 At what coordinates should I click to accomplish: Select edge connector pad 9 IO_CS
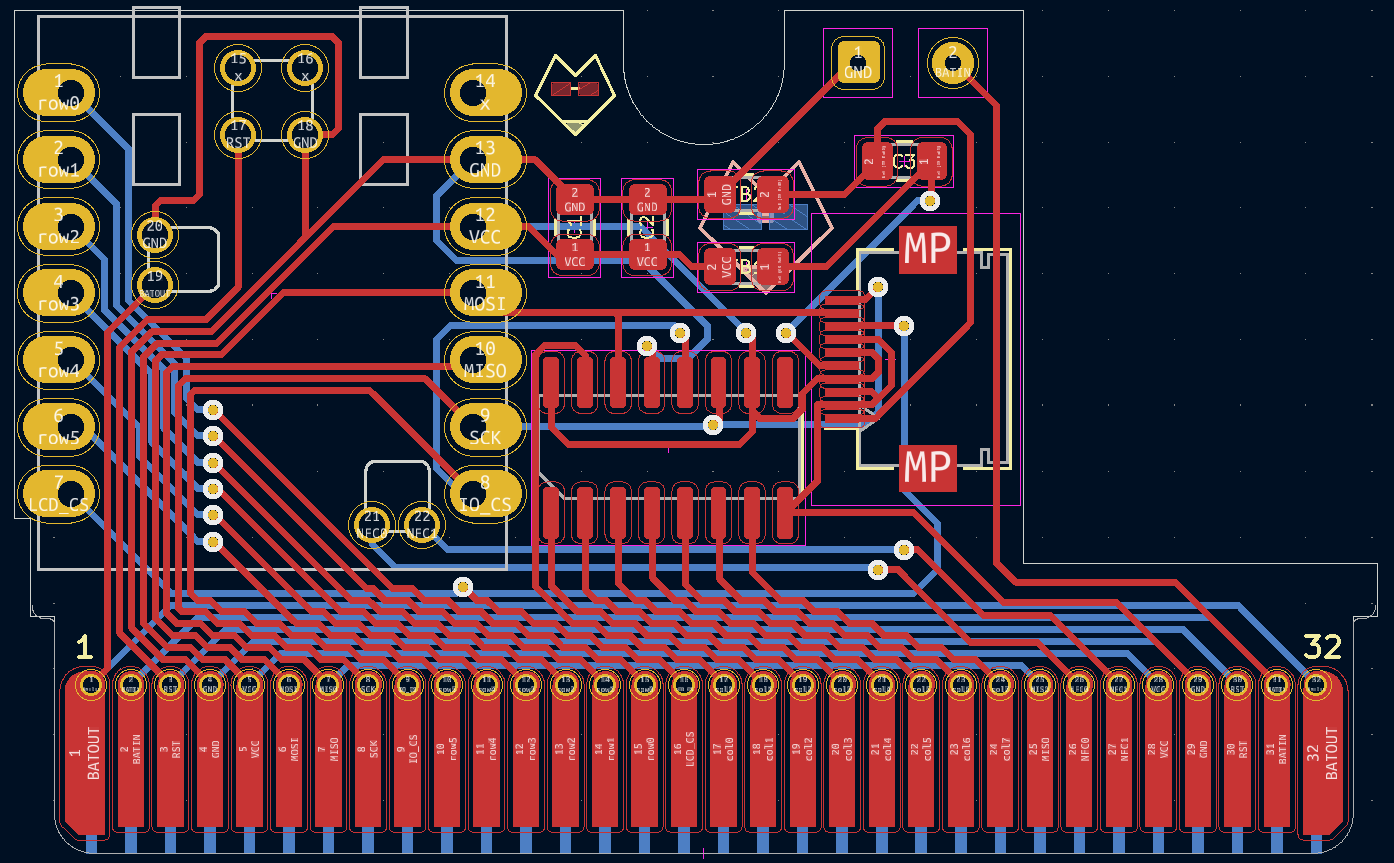pyautogui.click(x=407, y=752)
